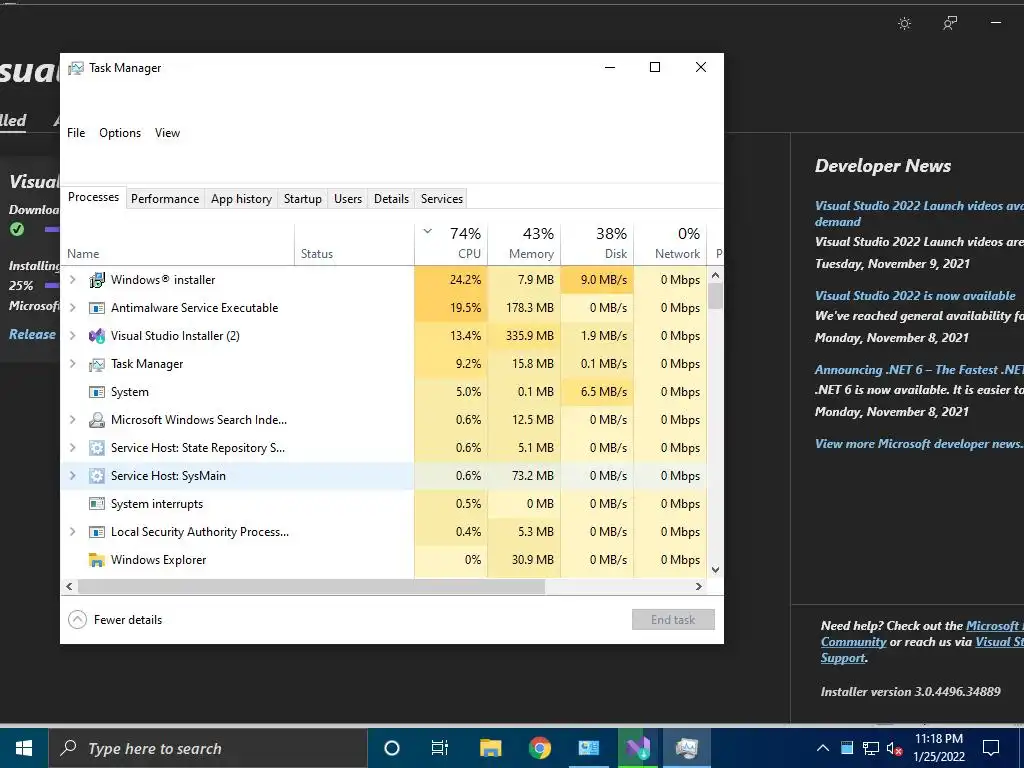Expand the Task Manager process row
This screenshot has width=1024, height=768.
[72, 364]
